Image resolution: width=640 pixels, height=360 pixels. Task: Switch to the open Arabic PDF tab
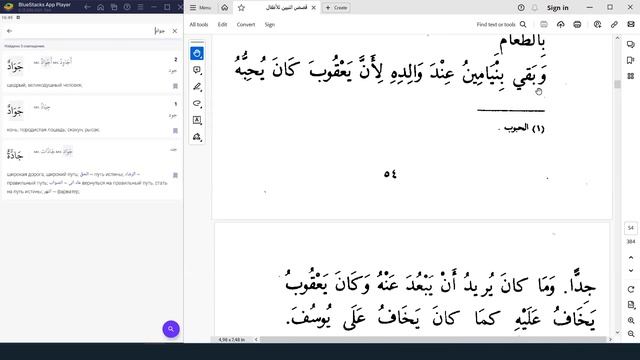coord(286,8)
